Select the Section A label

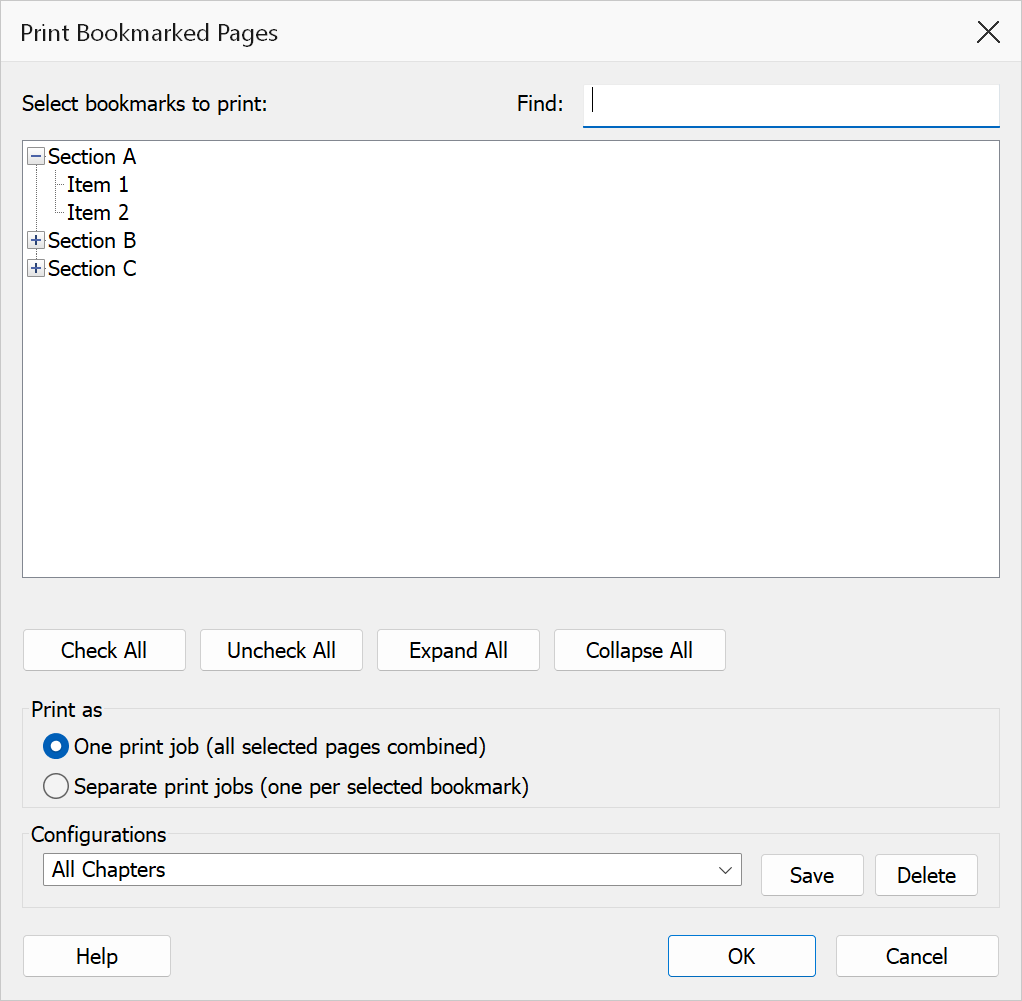(x=92, y=156)
